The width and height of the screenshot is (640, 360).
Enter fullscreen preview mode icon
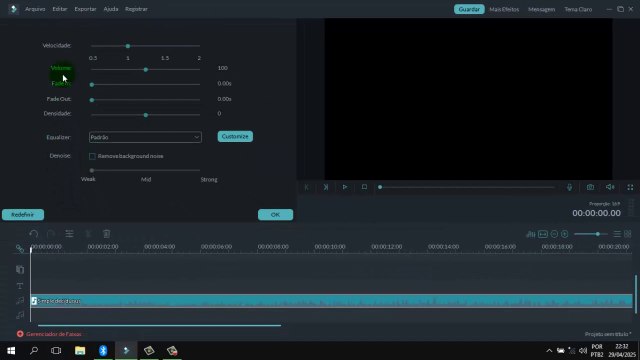(x=630, y=187)
